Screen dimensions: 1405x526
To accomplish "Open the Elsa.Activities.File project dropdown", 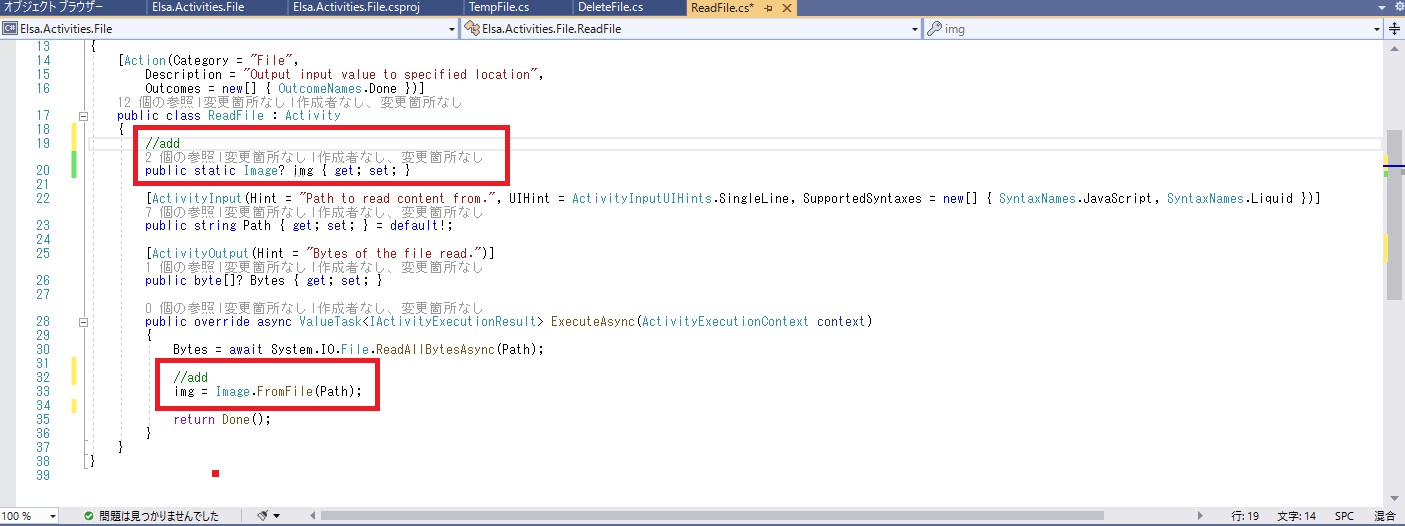I will 229,29.
